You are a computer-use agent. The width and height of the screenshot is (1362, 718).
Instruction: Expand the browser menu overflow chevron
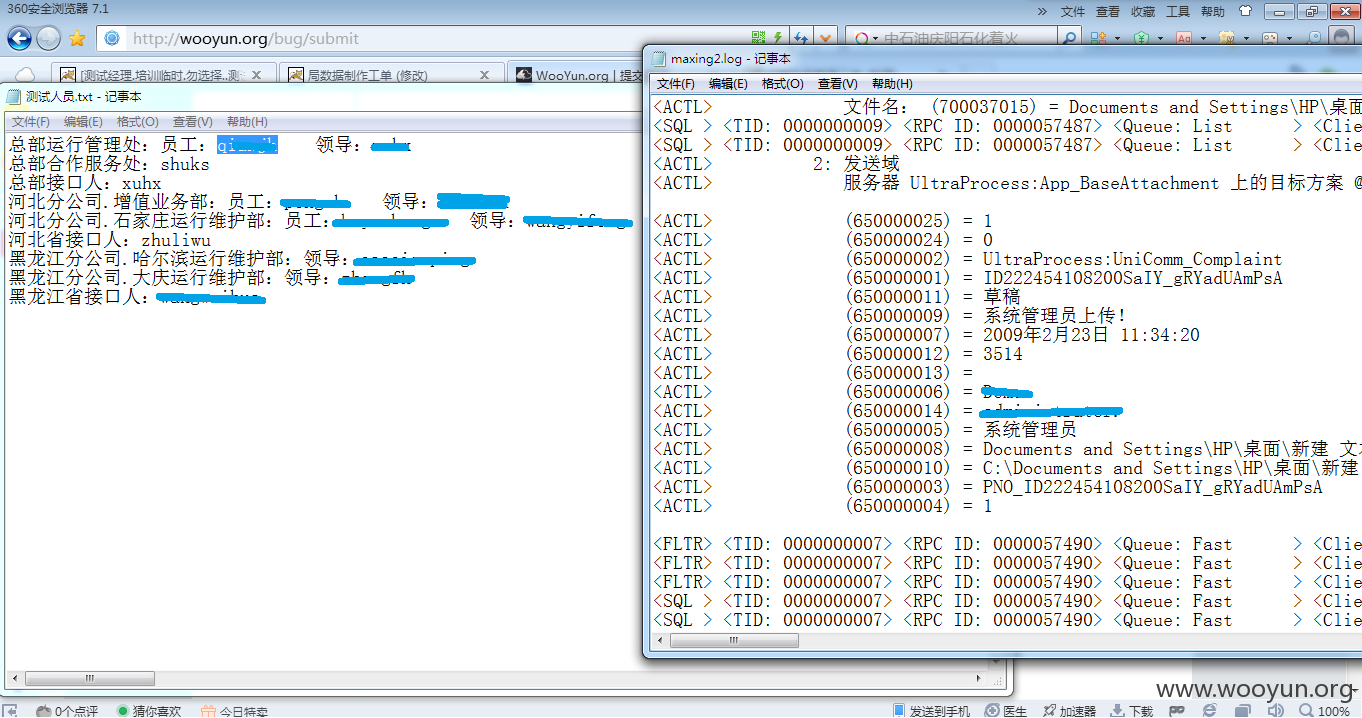1042,12
